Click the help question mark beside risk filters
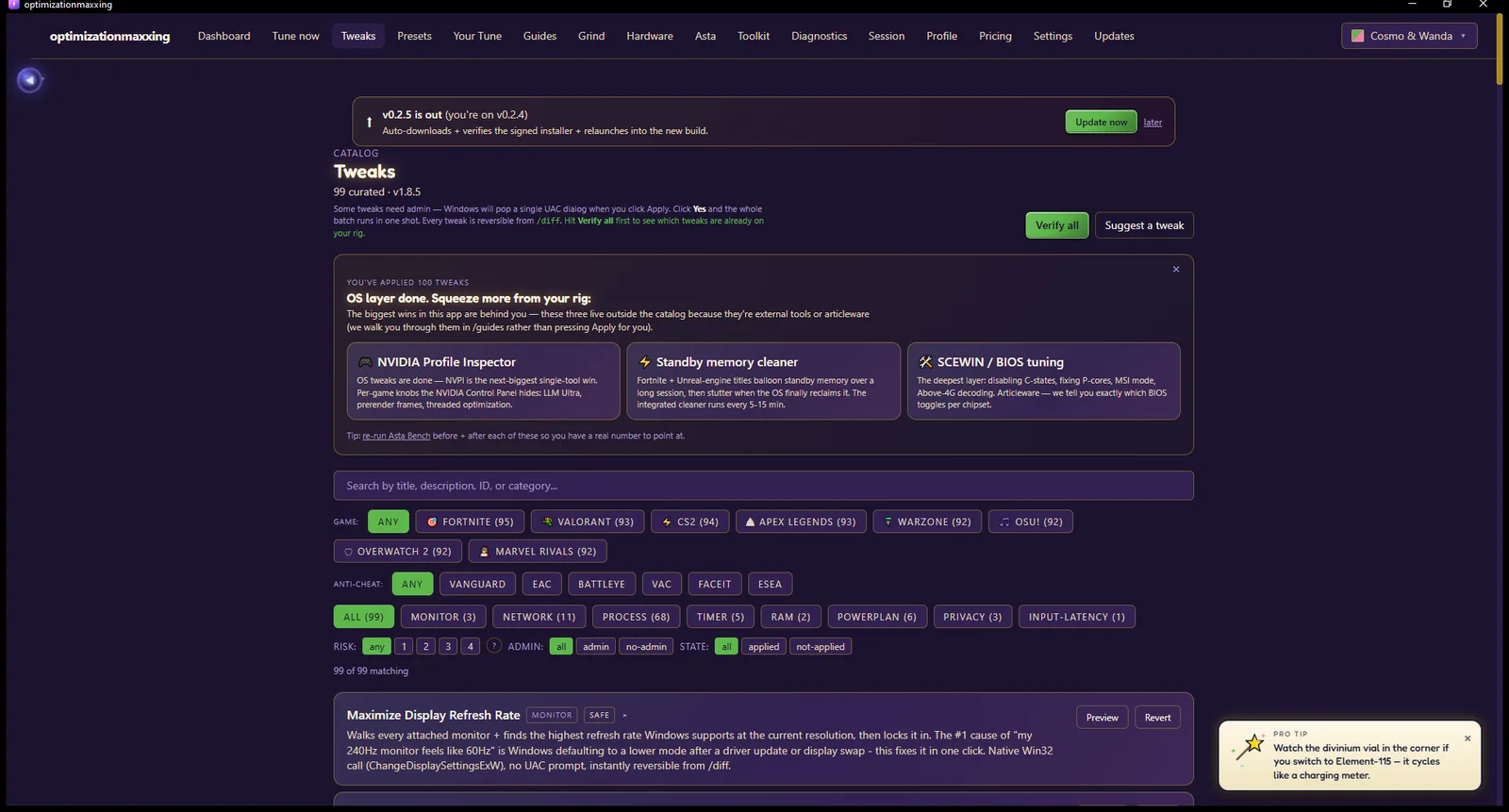The image size is (1509, 812). 493,646
